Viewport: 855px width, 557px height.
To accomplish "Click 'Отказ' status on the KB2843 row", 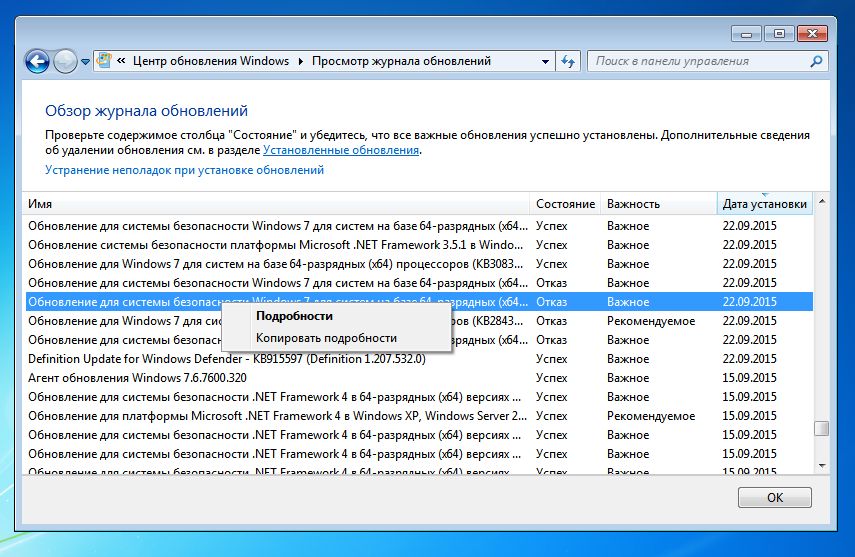I will [551, 321].
